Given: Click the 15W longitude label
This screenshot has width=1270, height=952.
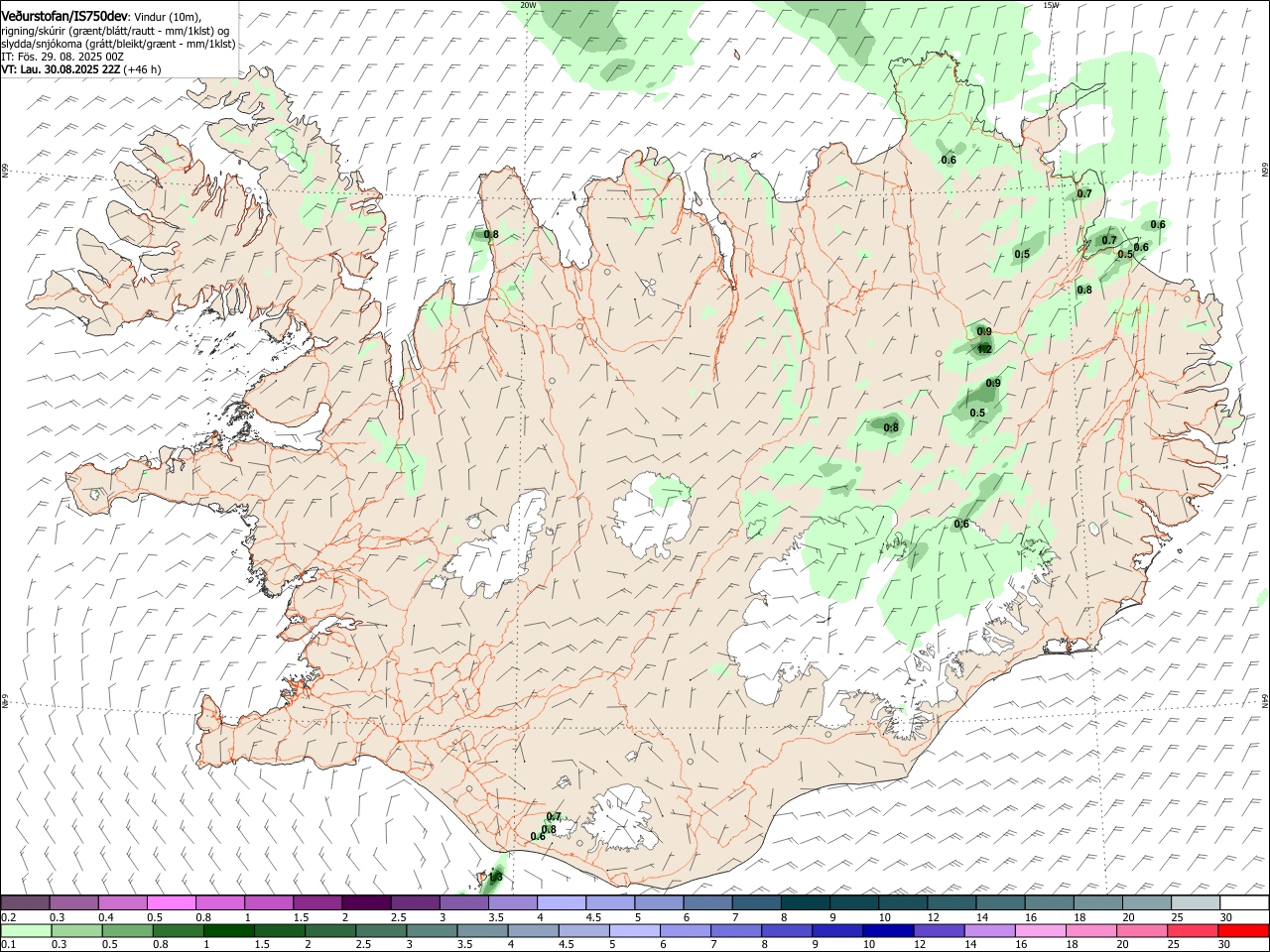Looking at the screenshot, I should [1052, 5].
